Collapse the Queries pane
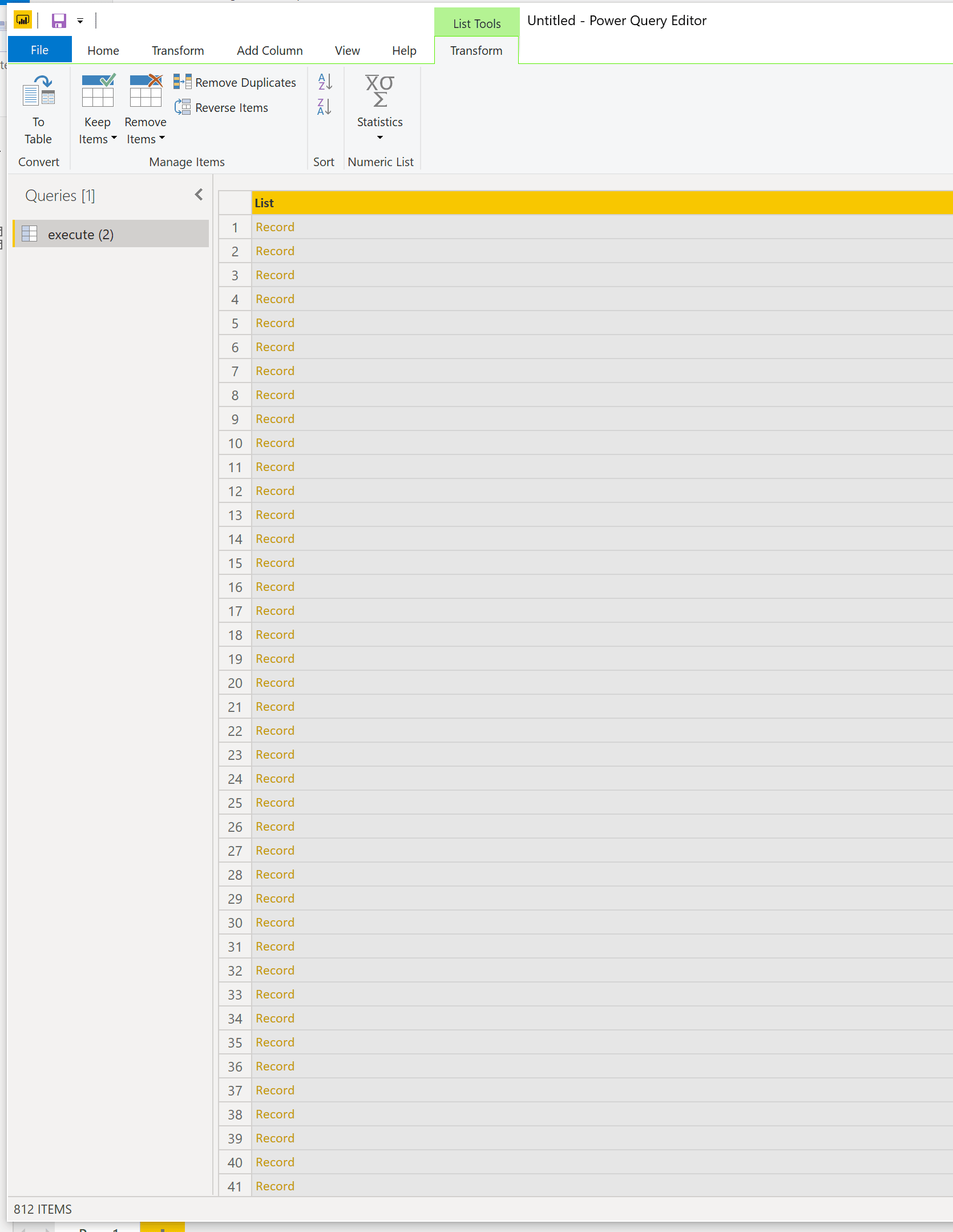The width and height of the screenshot is (953, 1232). point(199,195)
